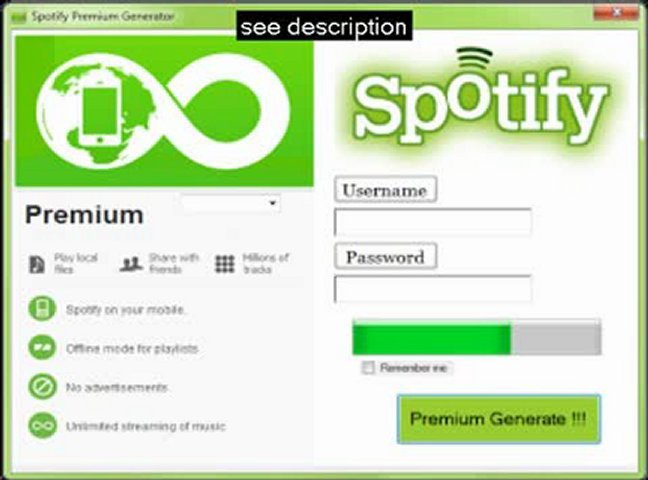648x480 pixels.
Task: Click the Premium Generate !!! button
Action: tap(499, 419)
